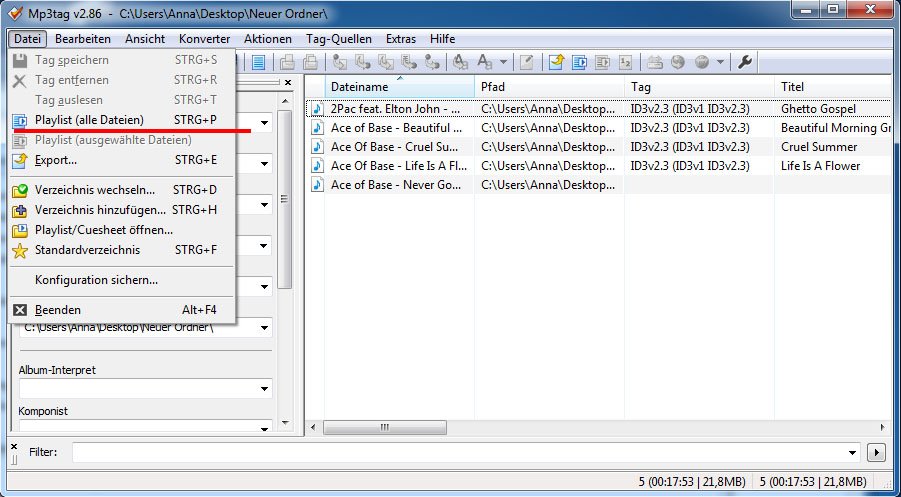Select the Ace of Base - Cruel Summer file row
This screenshot has height=497, width=901.
(x=396, y=147)
